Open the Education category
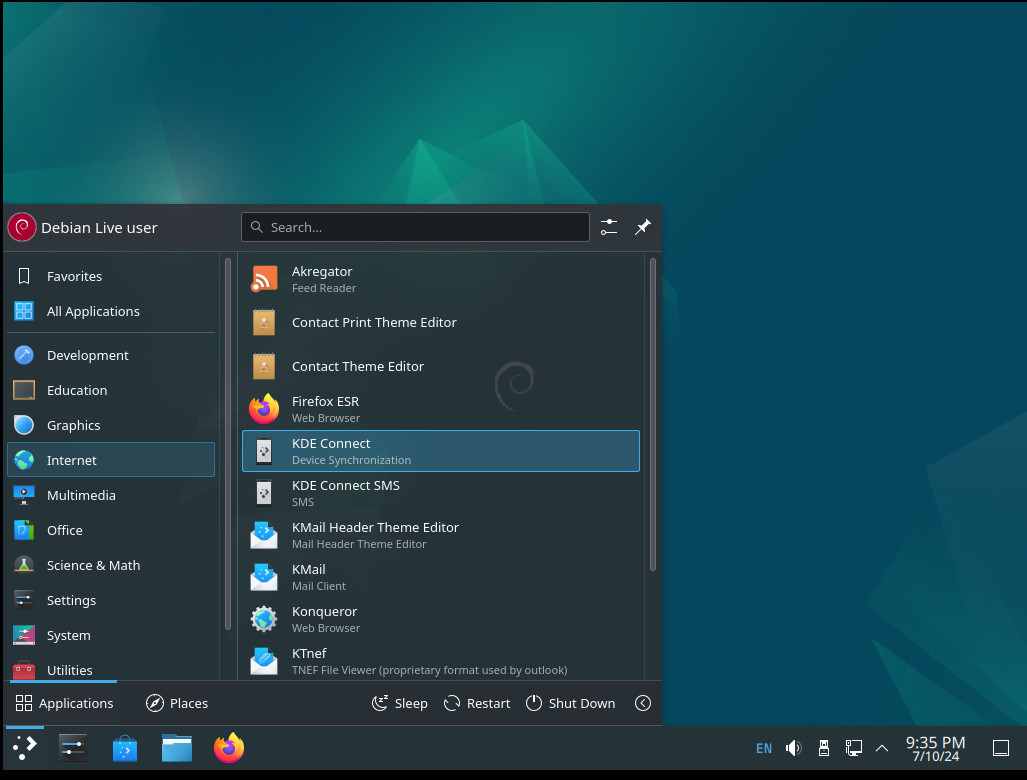1027x780 pixels. (x=111, y=390)
